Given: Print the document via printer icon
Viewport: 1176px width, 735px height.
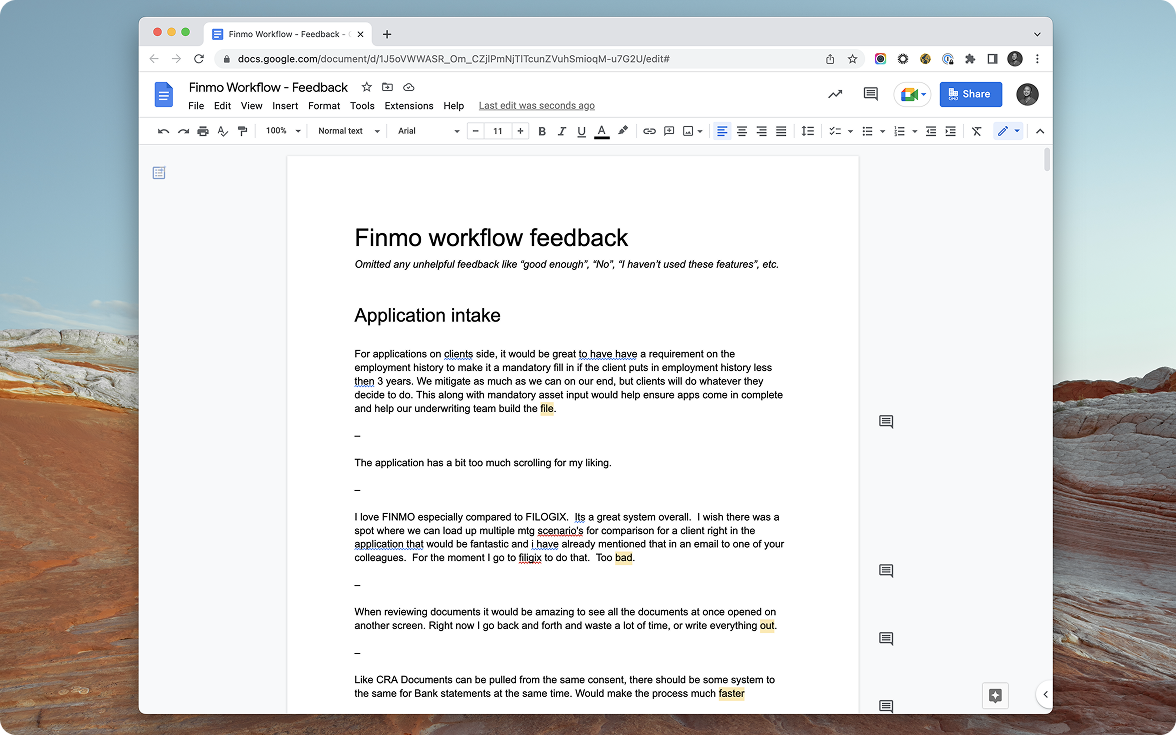Looking at the screenshot, I should coord(202,131).
